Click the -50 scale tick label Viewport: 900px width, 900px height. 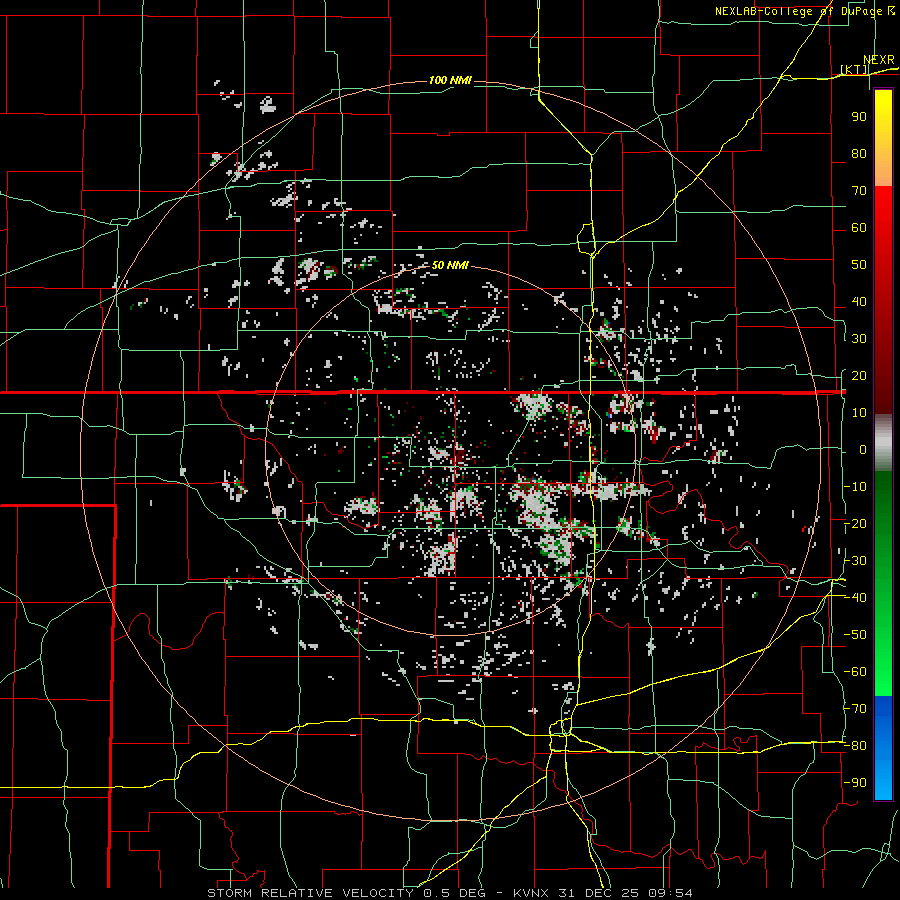[x=855, y=635]
